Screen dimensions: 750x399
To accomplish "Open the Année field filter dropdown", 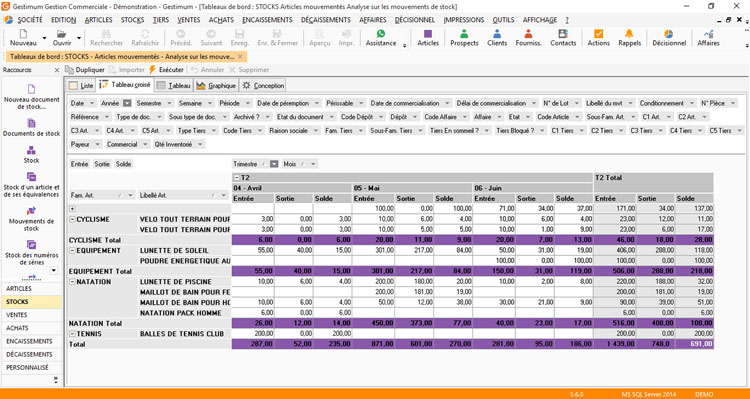I will [x=127, y=103].
